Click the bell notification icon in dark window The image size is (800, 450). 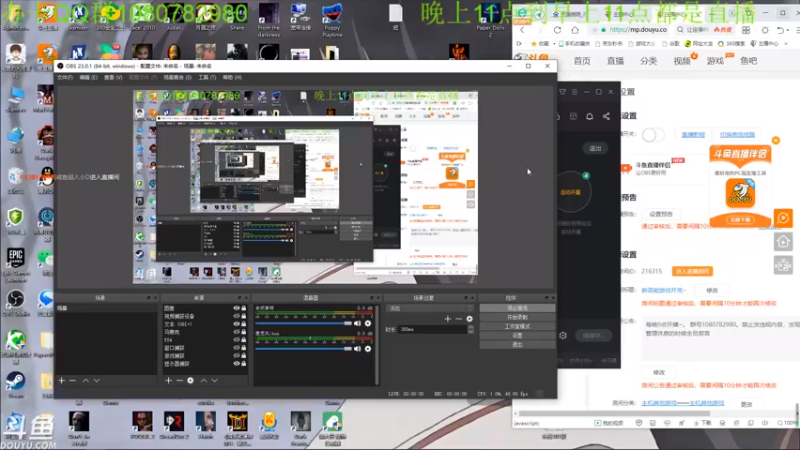[589, 116]
